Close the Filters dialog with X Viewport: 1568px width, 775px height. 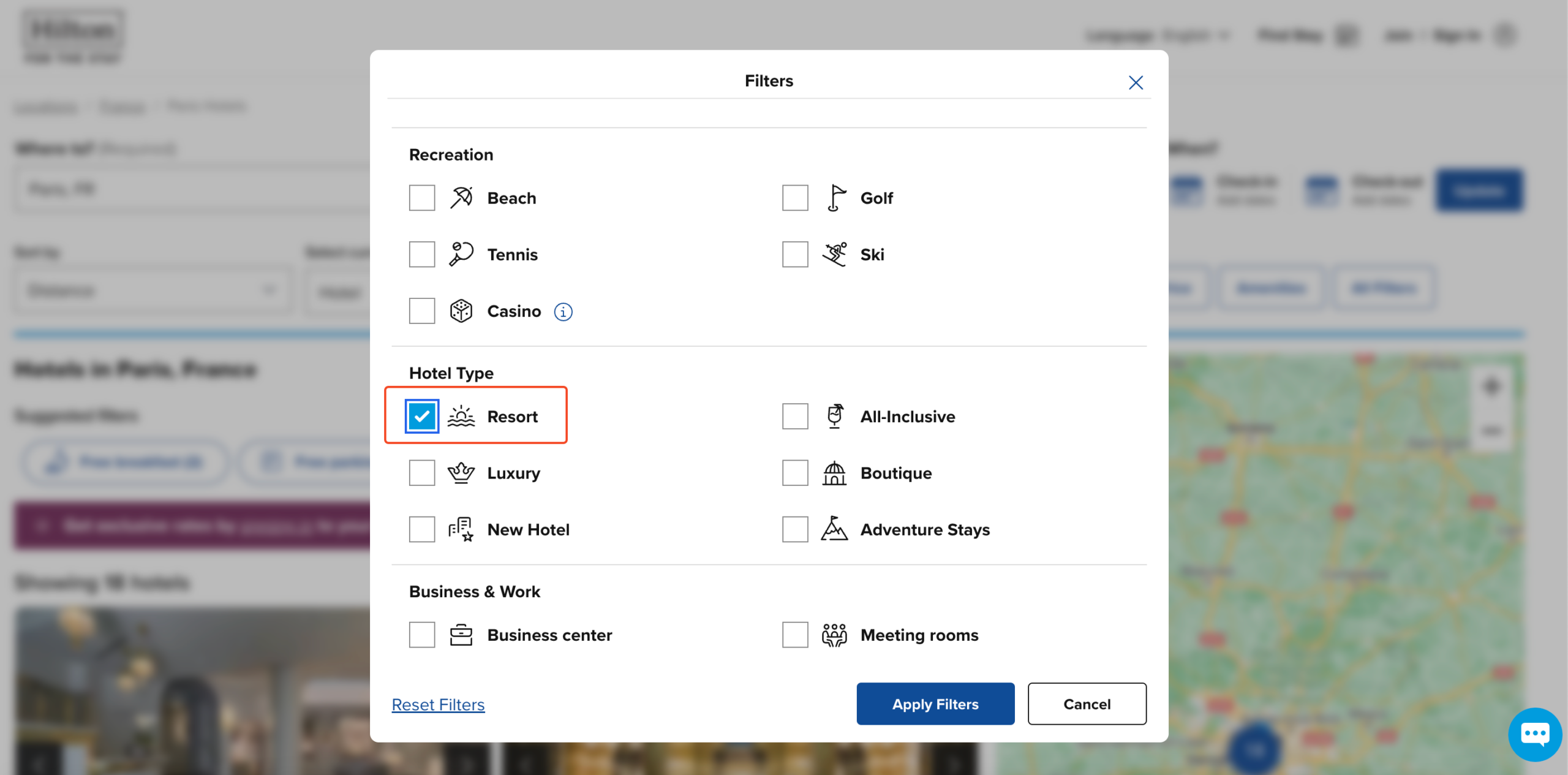click(1136, 83)
